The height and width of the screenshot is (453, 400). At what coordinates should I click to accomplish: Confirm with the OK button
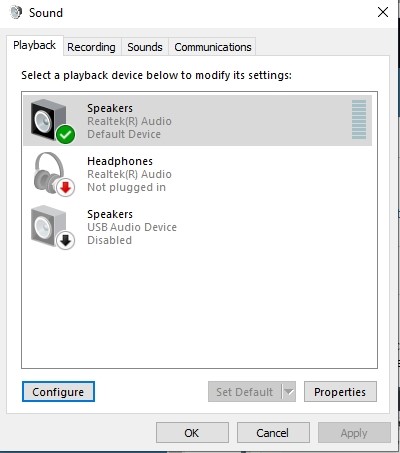point(192,433)
